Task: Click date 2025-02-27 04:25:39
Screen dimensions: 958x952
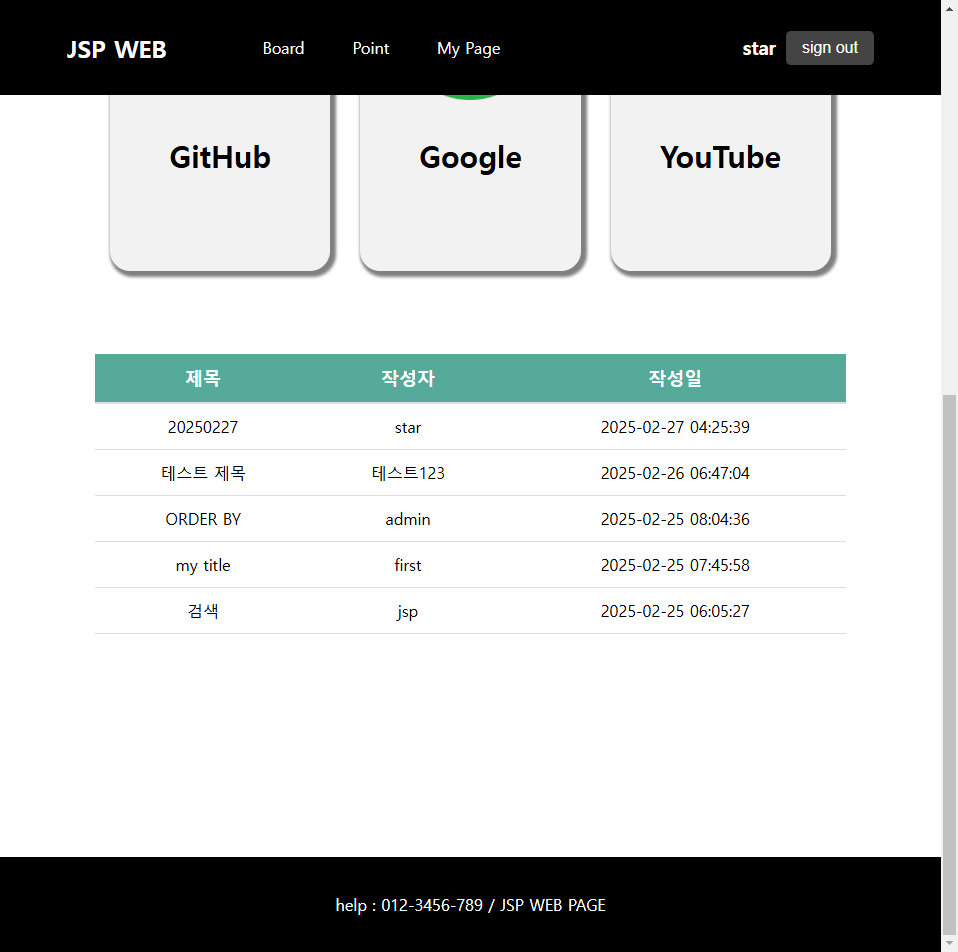Action: (675, 427)
